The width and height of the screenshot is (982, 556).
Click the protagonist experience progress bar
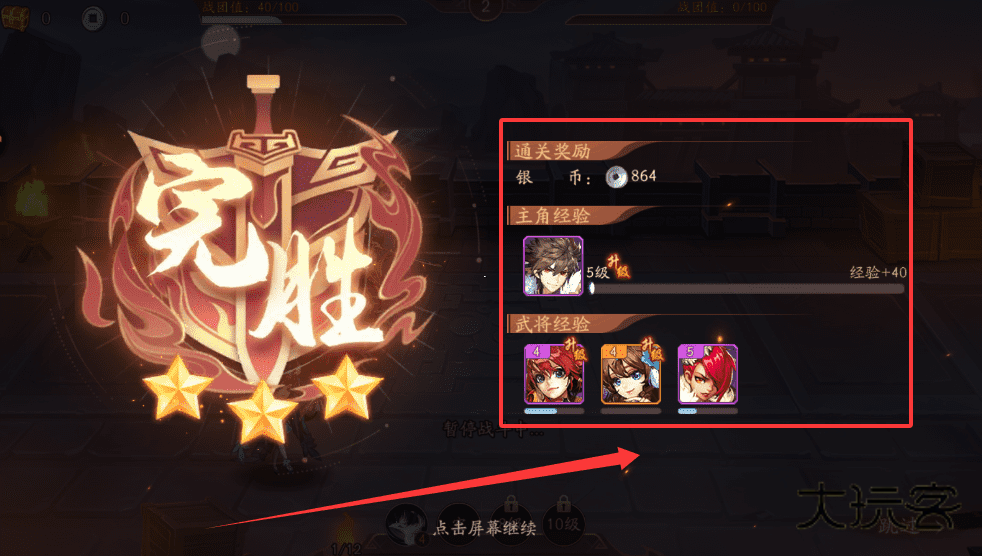746,289
